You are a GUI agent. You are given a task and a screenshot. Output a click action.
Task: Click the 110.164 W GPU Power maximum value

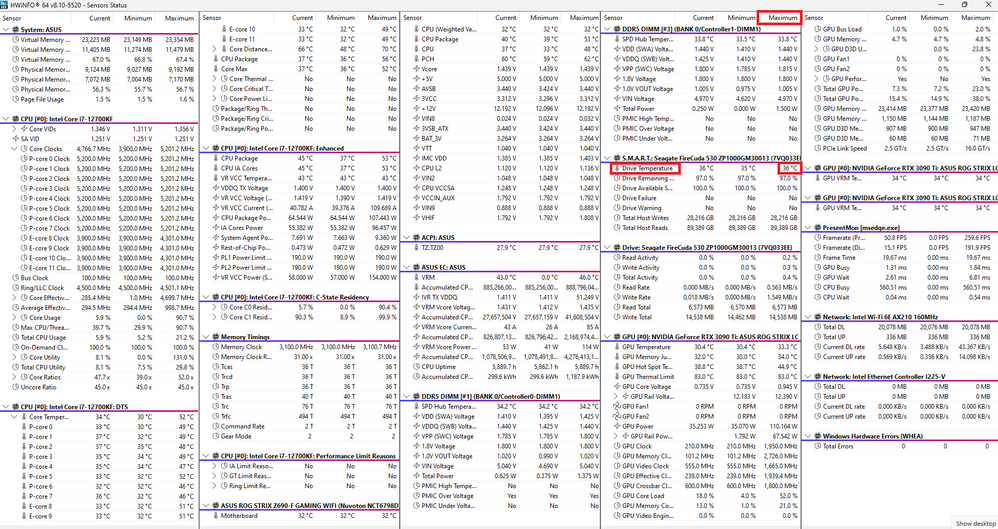[x=782, y=427]
